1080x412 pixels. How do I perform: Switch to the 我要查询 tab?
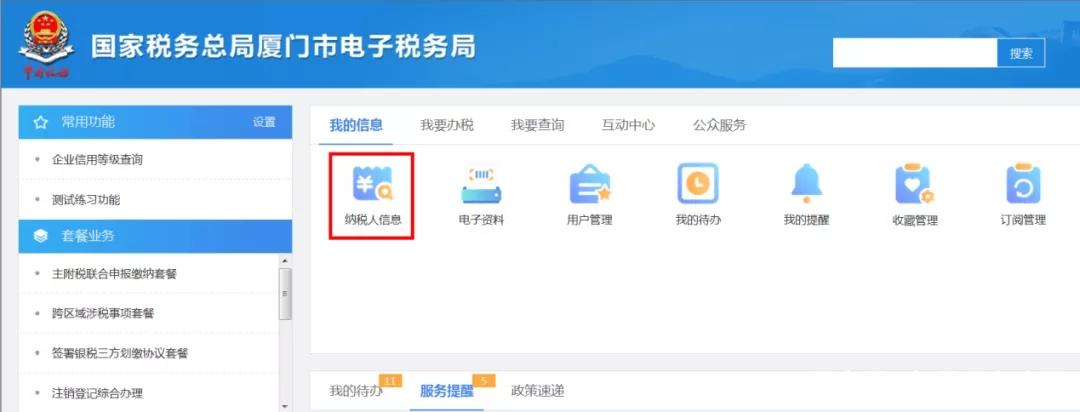[537, 125]
